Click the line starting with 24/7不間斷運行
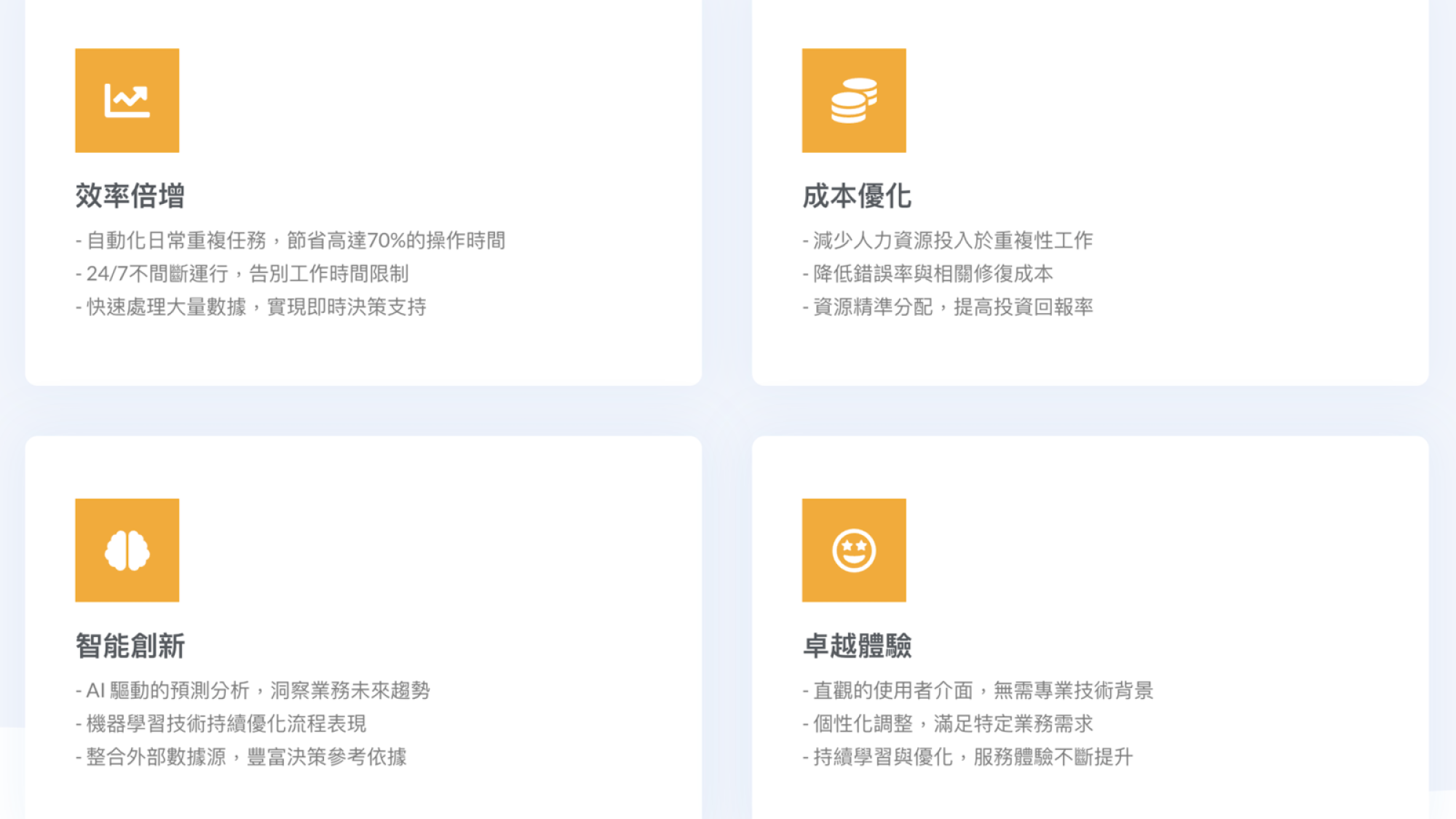The width and height of the screenshot is (1456, 819). [242, 274]
